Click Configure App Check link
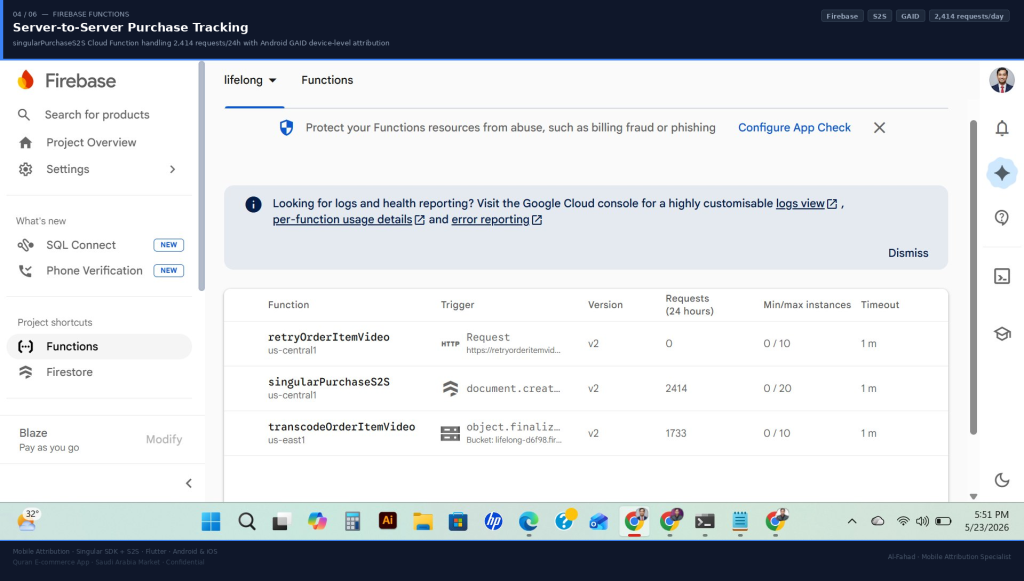Screen dimensions: 1024x581 794,128
